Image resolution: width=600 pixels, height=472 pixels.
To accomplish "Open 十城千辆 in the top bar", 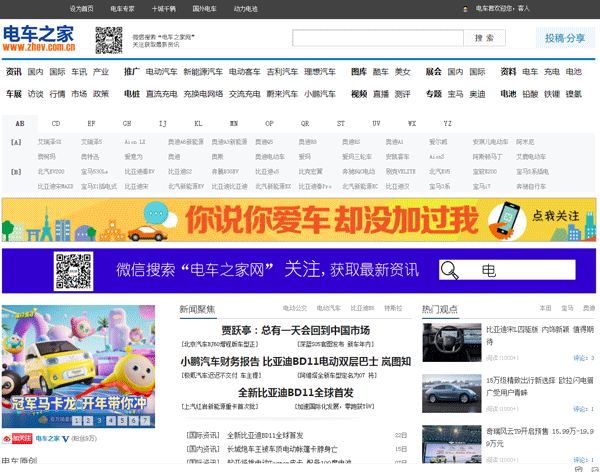I will (x=164, y=9).
